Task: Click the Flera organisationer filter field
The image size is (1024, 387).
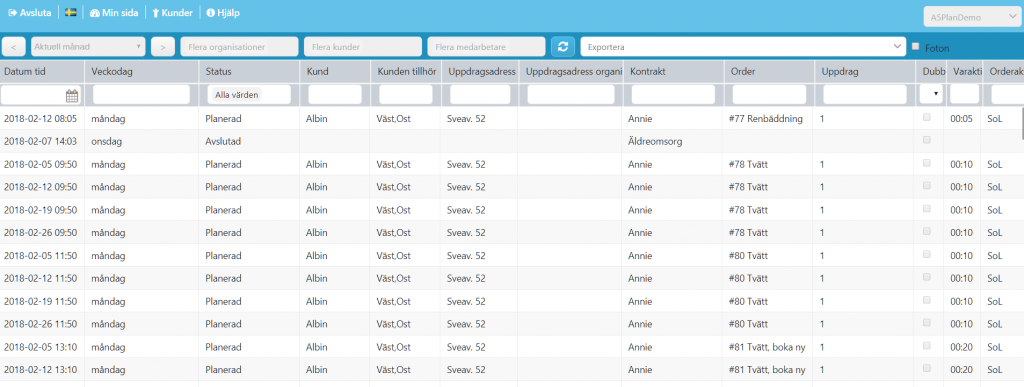Action: click(x=239, y=47)
